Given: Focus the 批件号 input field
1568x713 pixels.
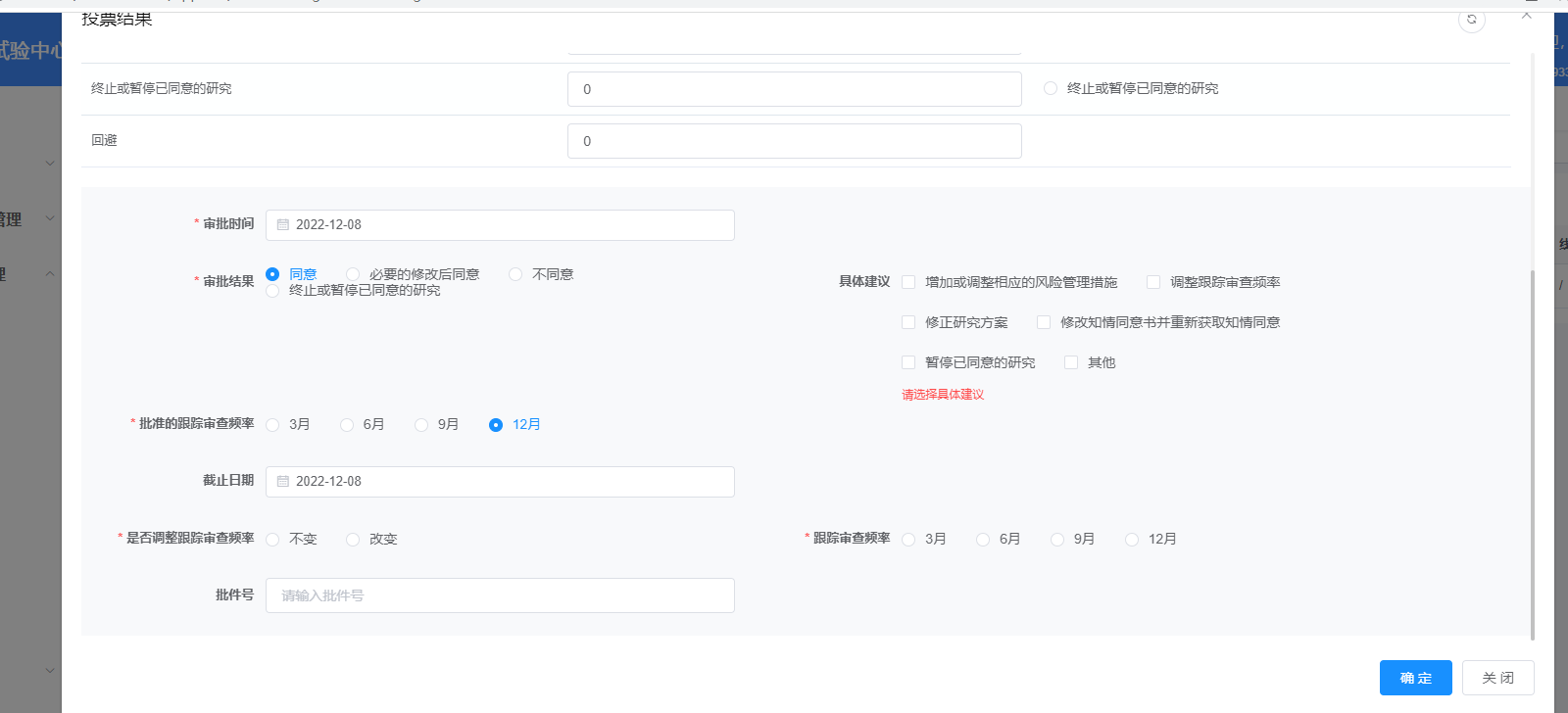Looking at the screenshot, I should (x=500, y=595).
